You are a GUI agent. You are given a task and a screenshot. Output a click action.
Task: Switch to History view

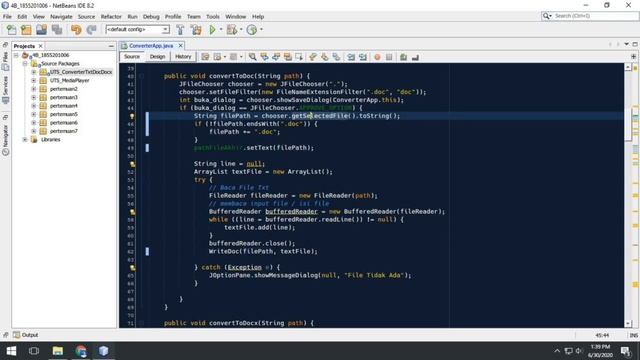(x=183, y=57)
